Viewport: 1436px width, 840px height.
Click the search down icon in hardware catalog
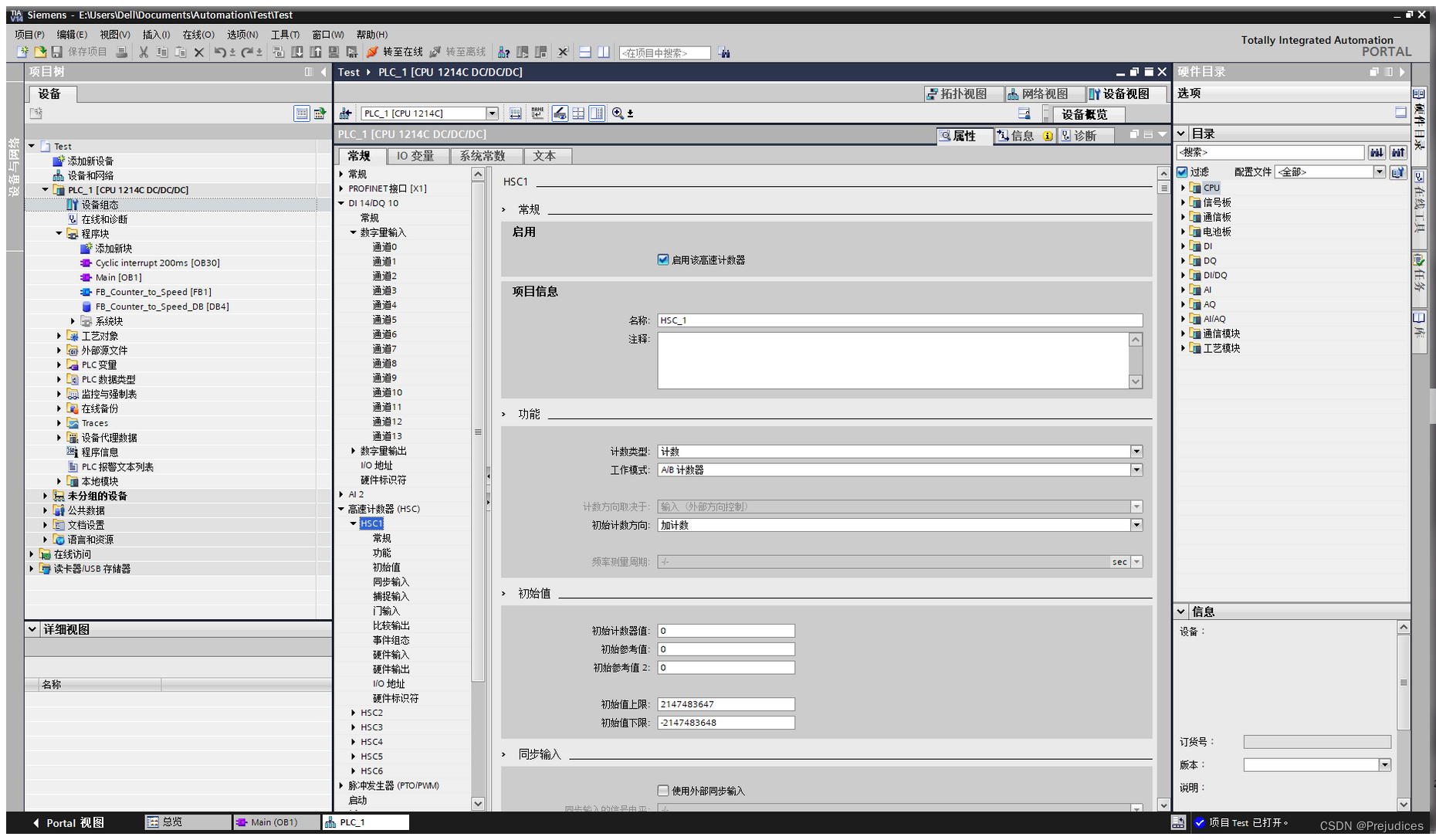pos(1377,152)
